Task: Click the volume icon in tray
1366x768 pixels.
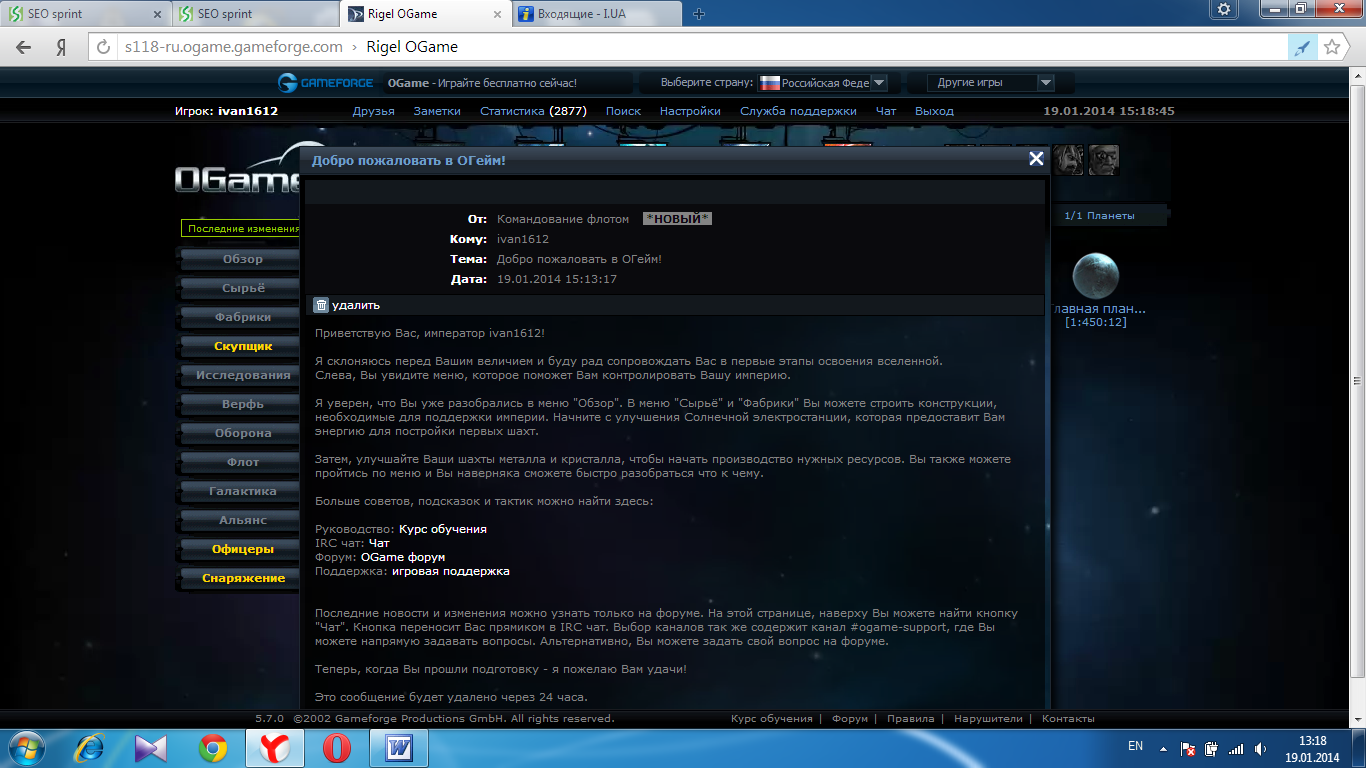Action: (1262, 748)
